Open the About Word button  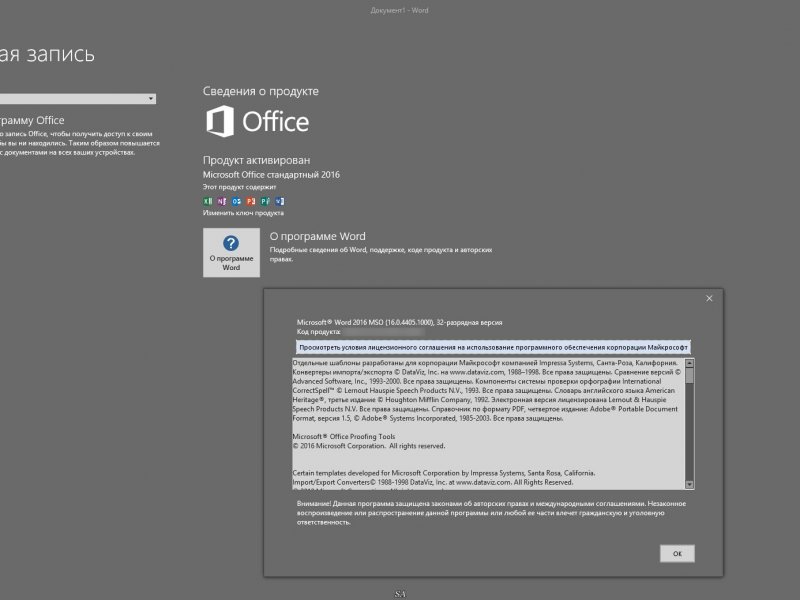click(231, 253)
